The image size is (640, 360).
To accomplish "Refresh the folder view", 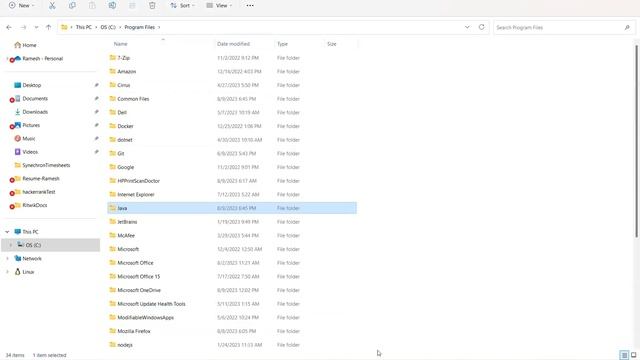I will [482, 27].
